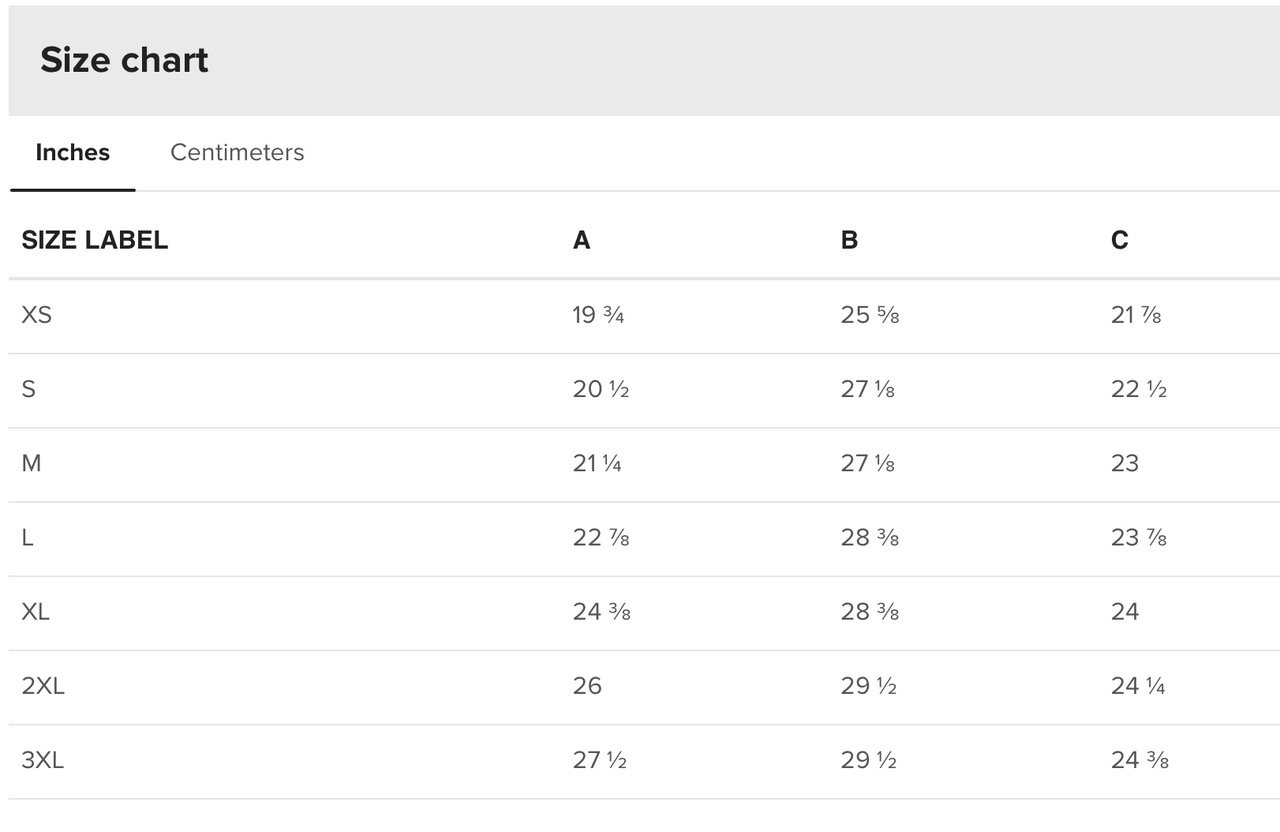Click the Size chart heading
This screenshot has height=832, width=1280.
point(124,60)
